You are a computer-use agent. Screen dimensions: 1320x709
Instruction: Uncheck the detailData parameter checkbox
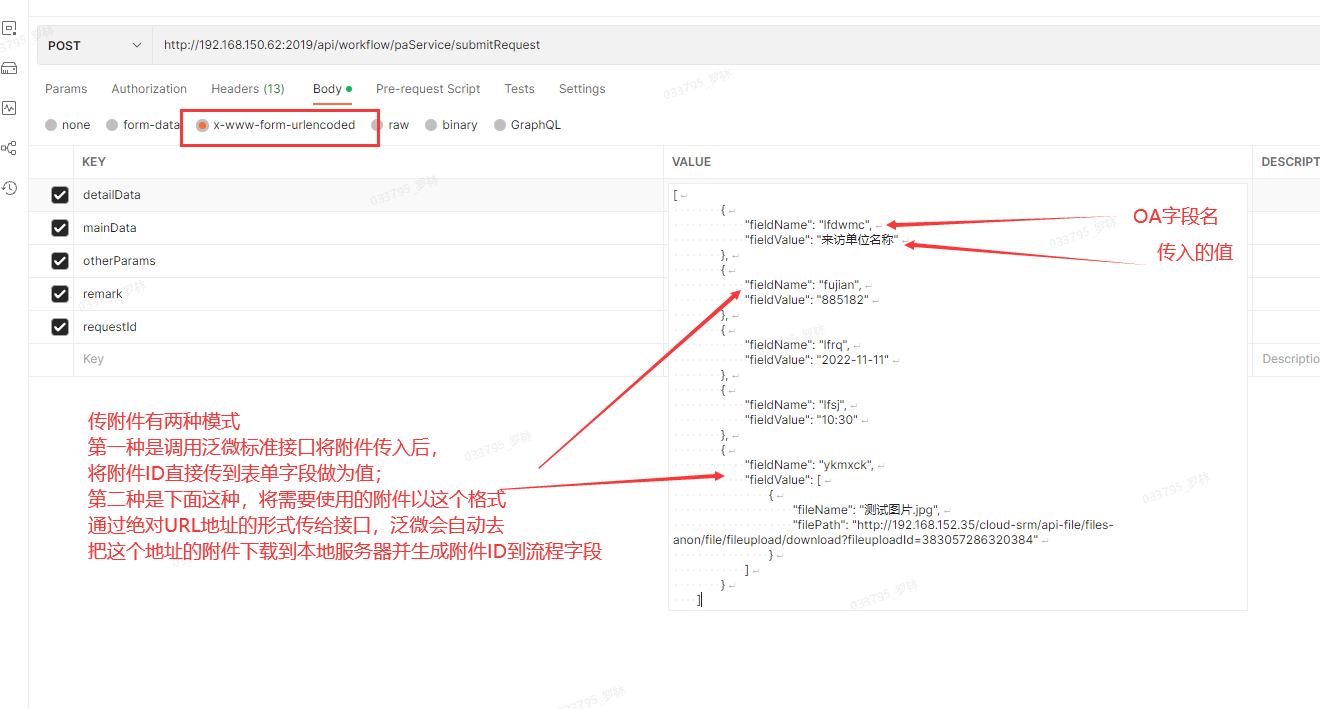pyautogui.click(x=60, y=195)
